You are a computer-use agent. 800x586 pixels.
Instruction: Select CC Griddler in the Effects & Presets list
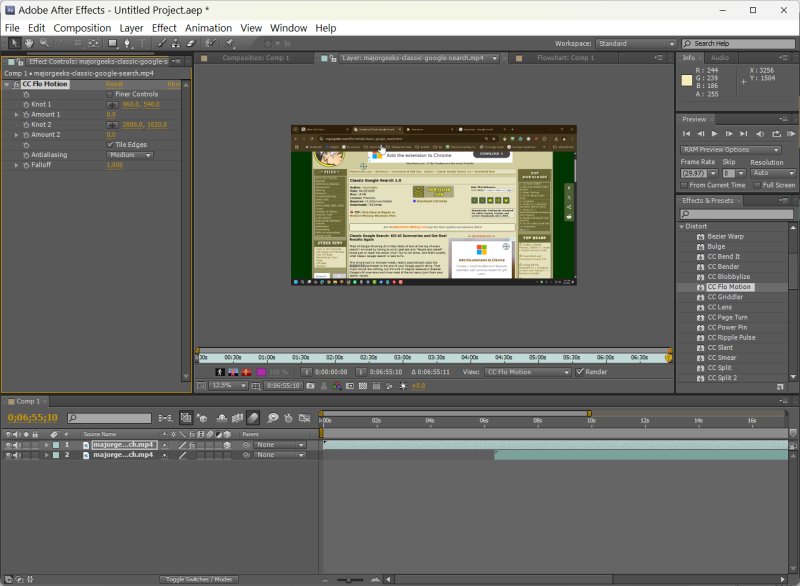tap(725, 297)
